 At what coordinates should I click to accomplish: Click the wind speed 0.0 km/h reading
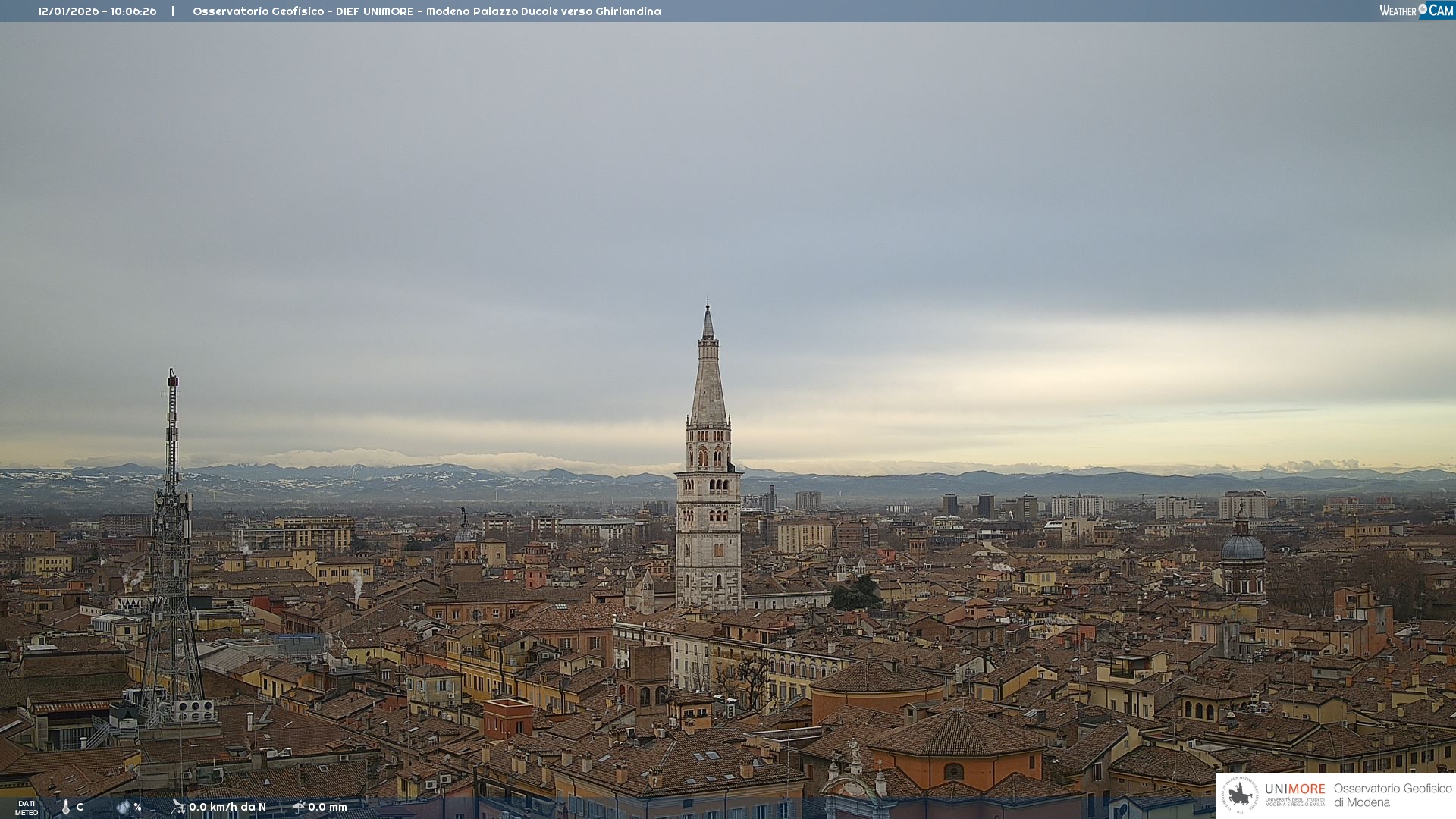[227, 807]
